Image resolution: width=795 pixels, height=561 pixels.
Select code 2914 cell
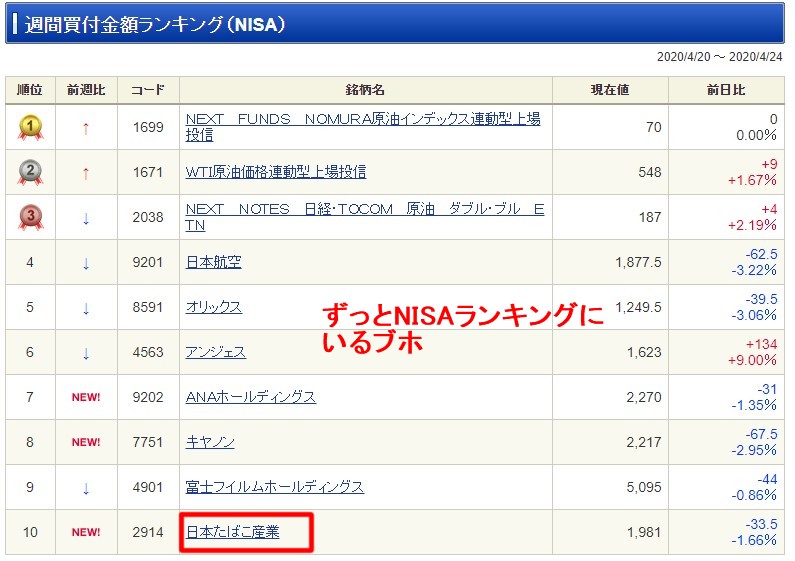coord(148,532)
